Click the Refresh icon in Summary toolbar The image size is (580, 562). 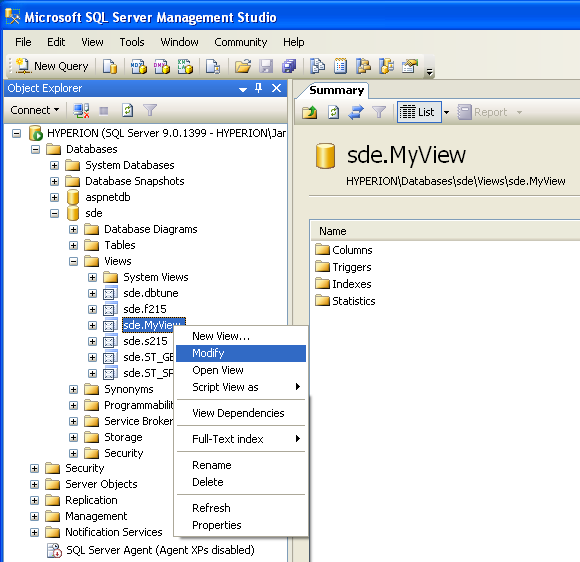point(333,112)
